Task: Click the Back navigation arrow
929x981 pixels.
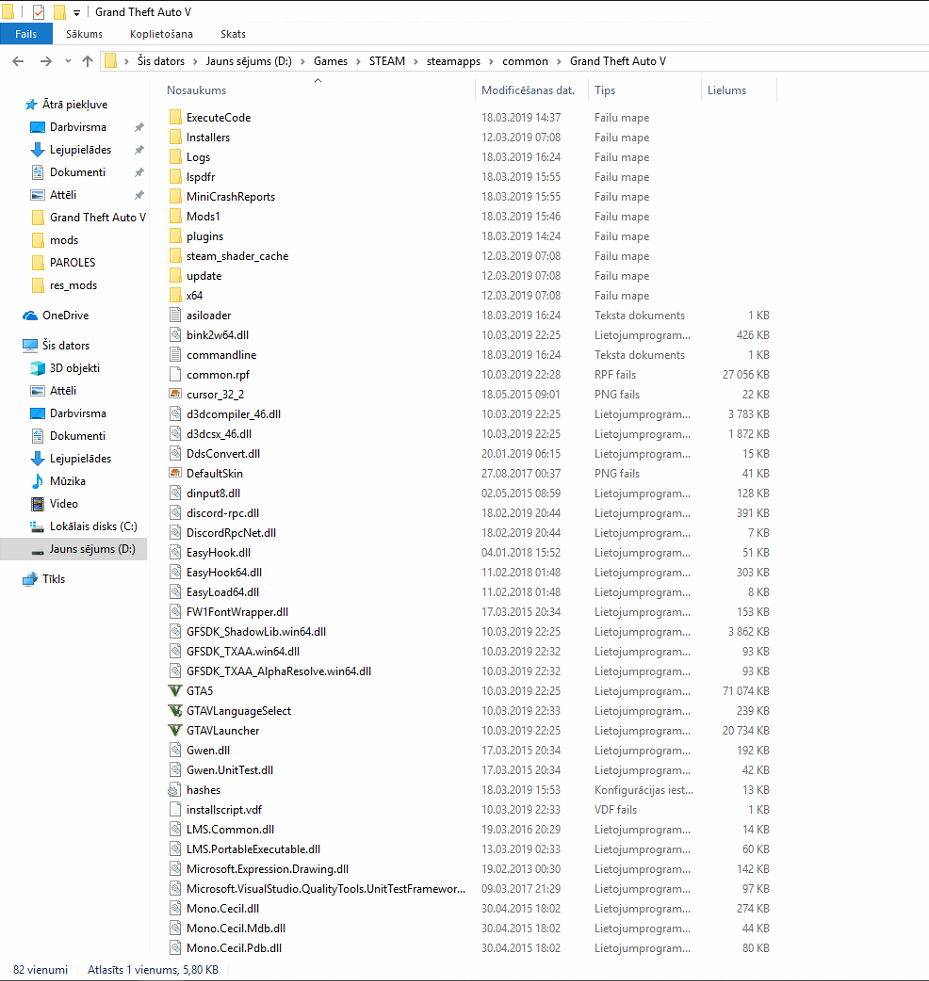Action: (18, 61)
